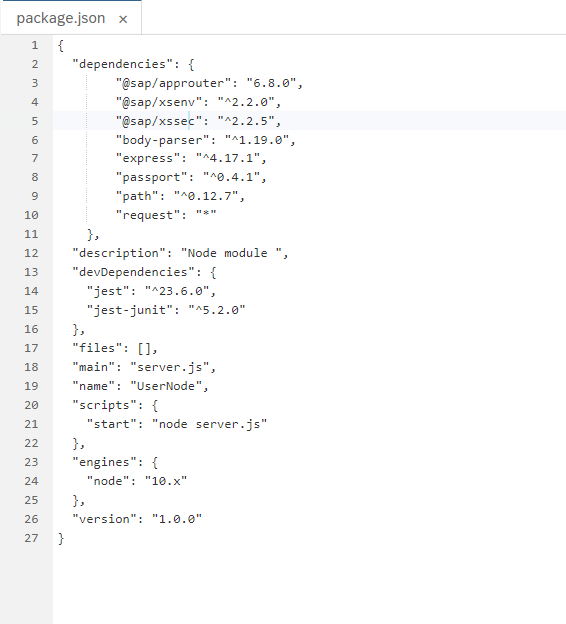Place cursor at "passport" entry
Viewport: 566px width, 624px height.
click(x=191, y=177)
